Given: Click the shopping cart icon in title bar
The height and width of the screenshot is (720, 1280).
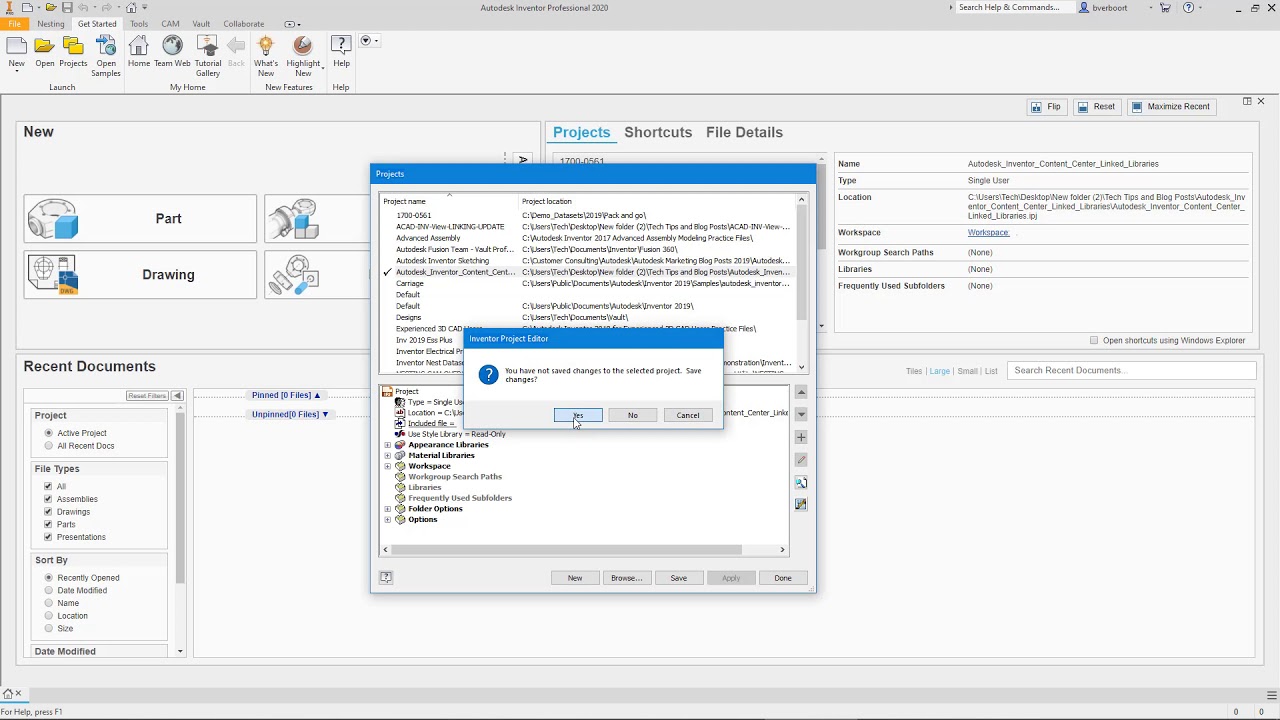Looking at the screenshot, I should coord(1166,7).
